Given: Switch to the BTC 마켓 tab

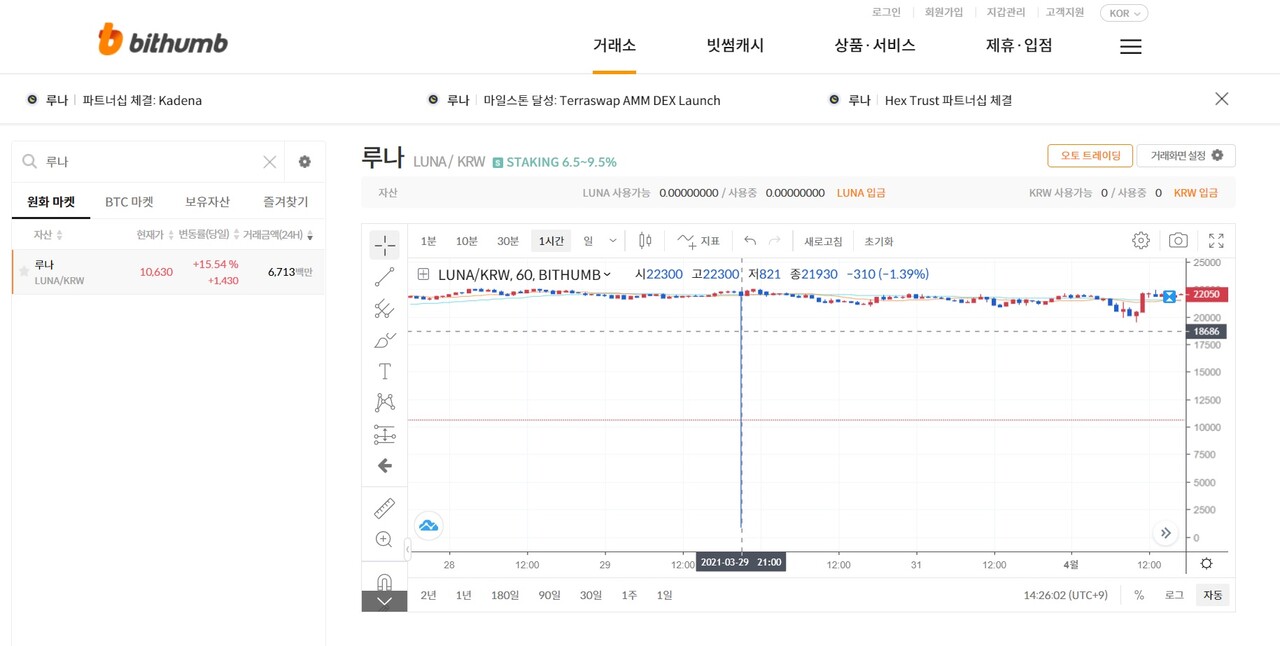Looking at the screenshot, I should (129, 202).
